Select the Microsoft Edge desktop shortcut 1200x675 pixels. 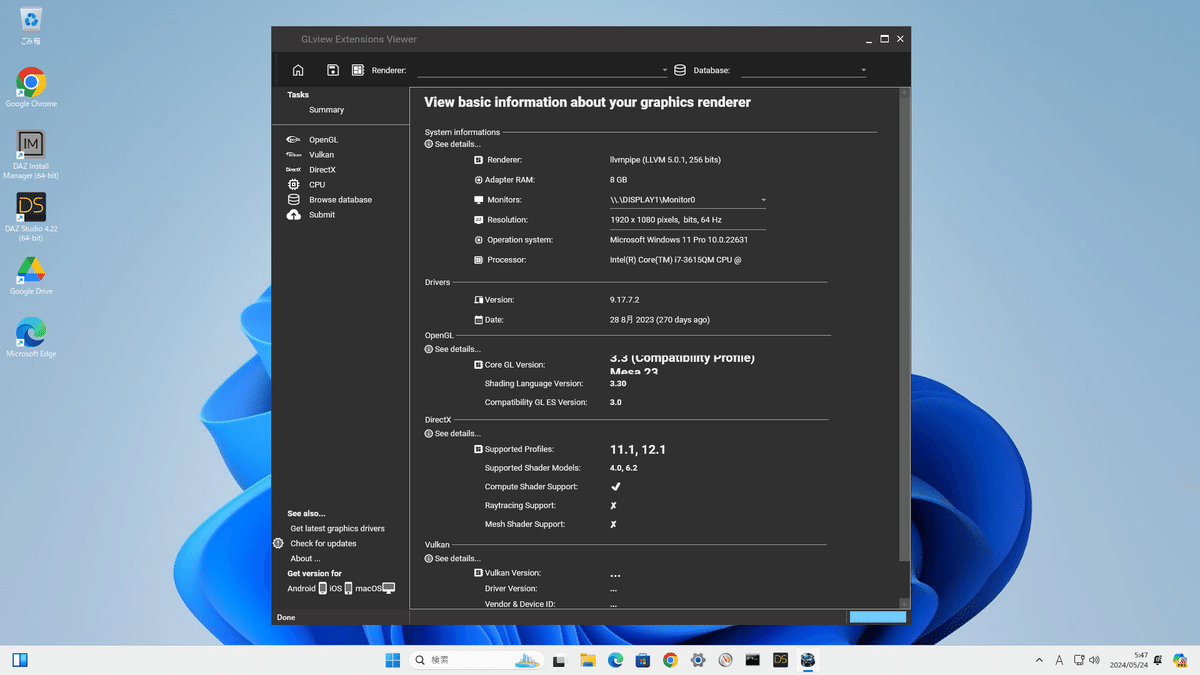[31, 338]
